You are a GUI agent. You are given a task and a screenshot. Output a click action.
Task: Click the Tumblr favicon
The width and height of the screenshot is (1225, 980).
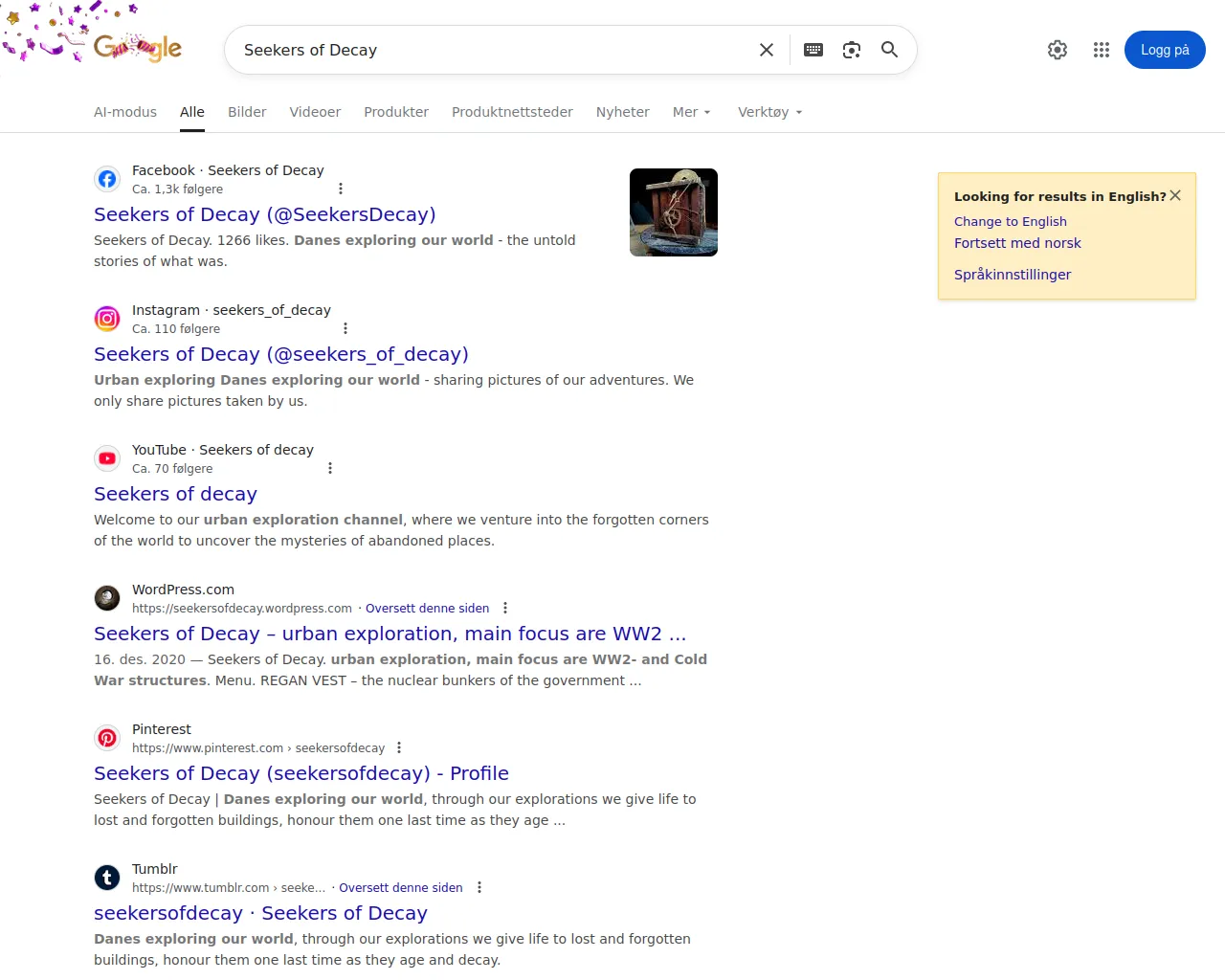click(107, 878)
